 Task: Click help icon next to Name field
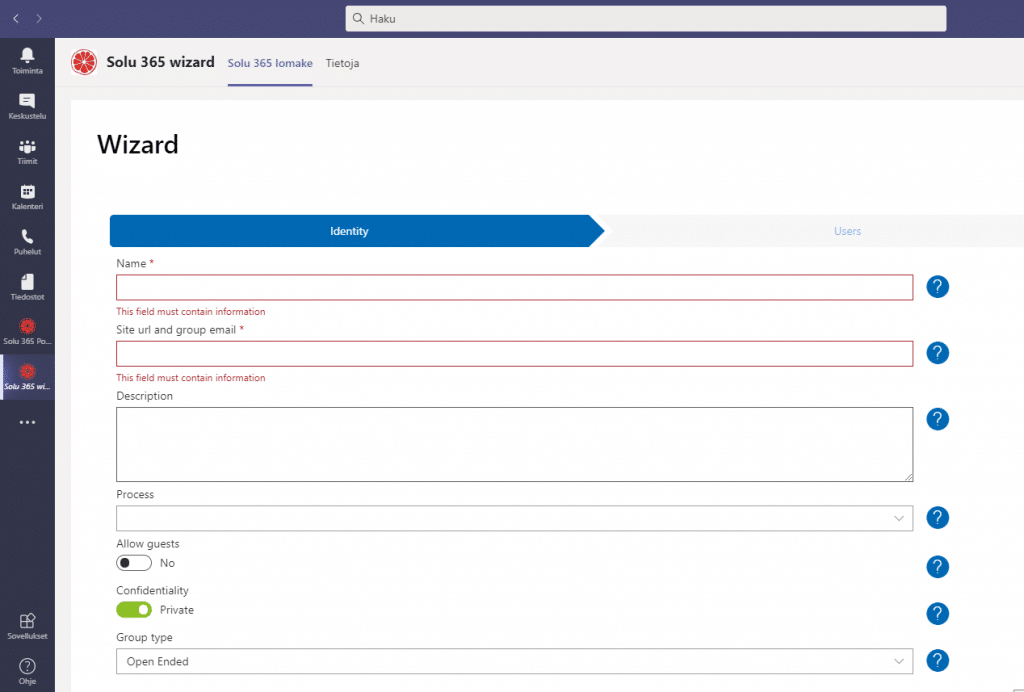(937, 287)
